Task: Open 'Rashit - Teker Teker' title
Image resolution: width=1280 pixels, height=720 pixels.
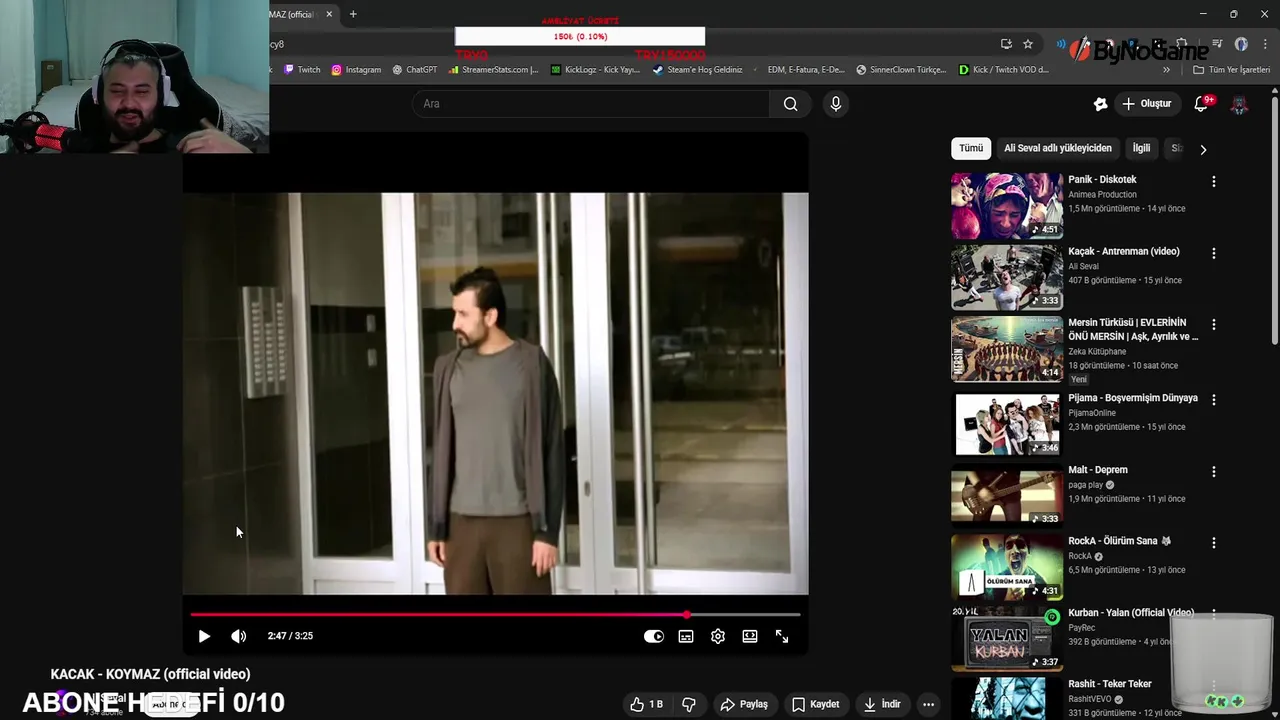Action: [x=1110, y=684]
